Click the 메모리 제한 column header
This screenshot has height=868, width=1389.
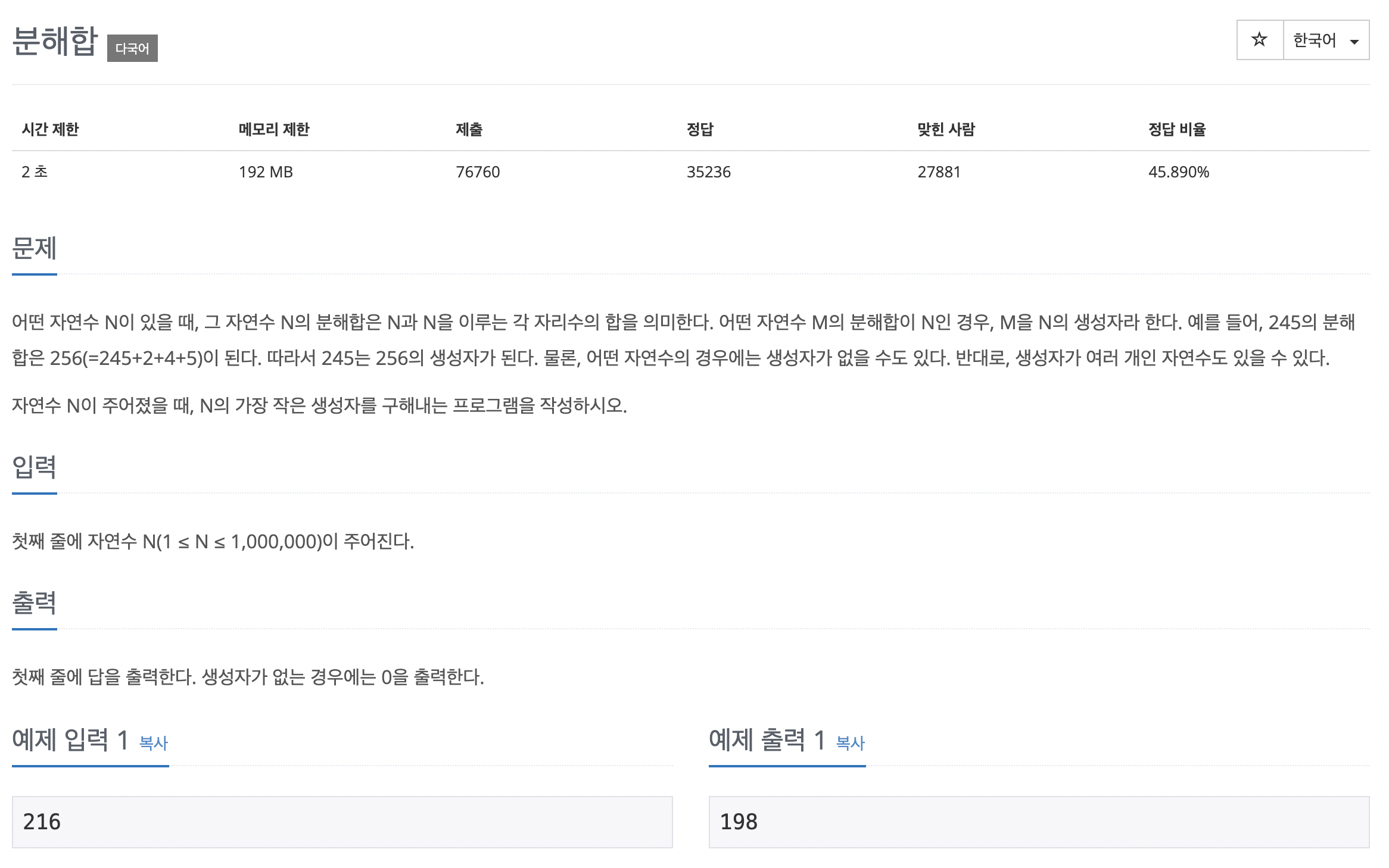click(273, 129)
